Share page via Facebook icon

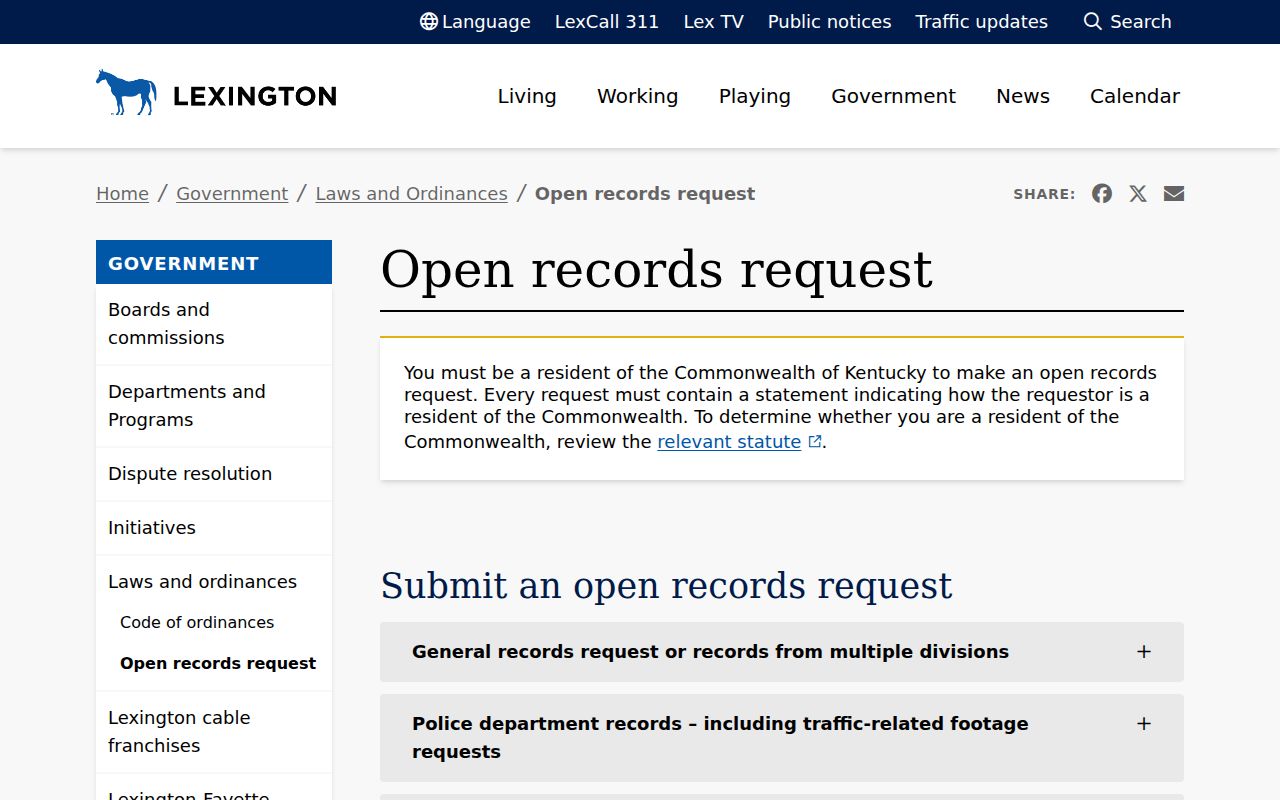(1102, 194)
